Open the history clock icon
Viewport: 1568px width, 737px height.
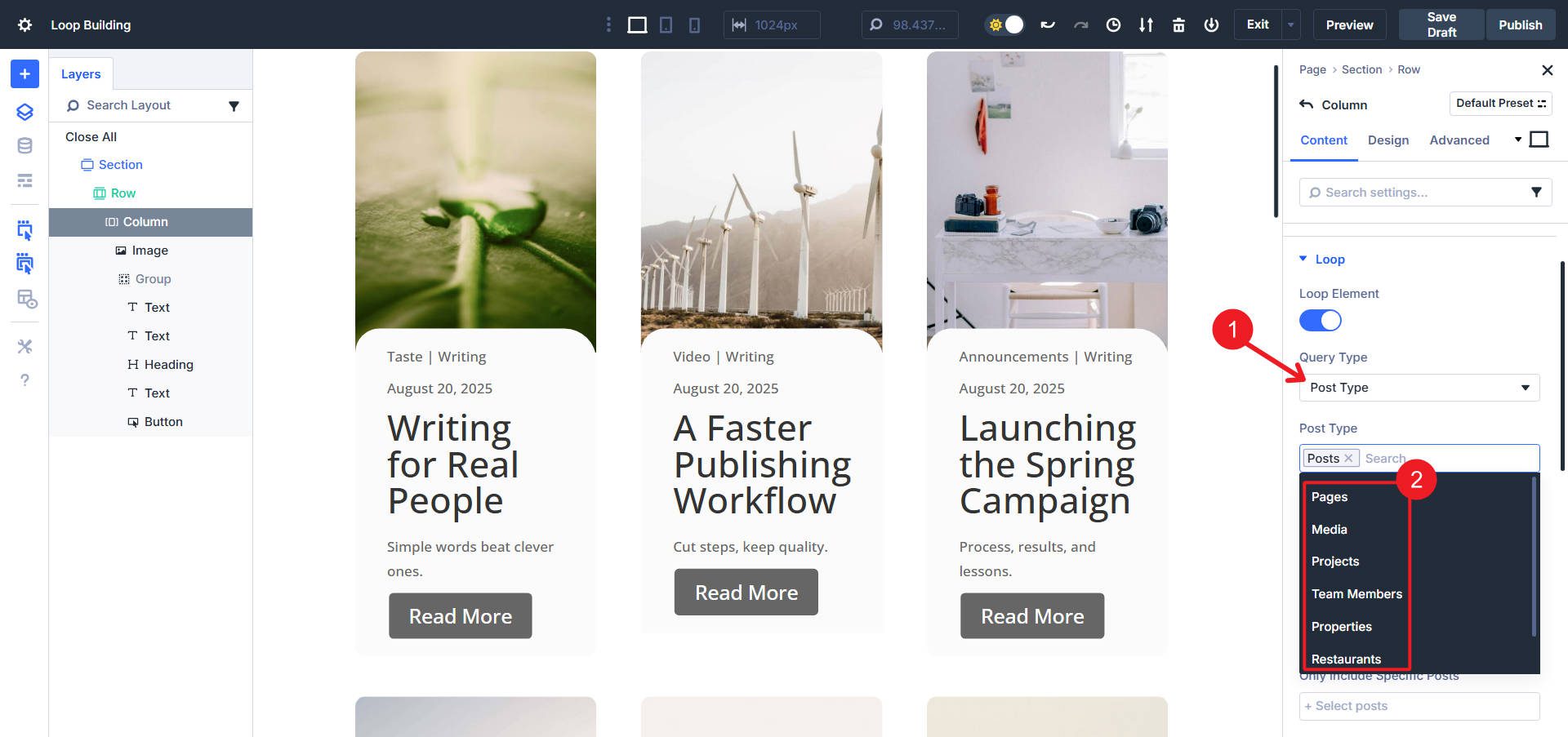pyautogui.click(x=1113, y=25)
